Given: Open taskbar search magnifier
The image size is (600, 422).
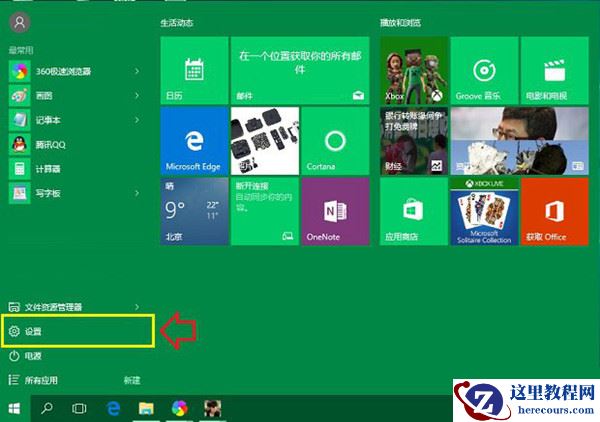Looking at the screenshot, I should [x=47, y=408].
